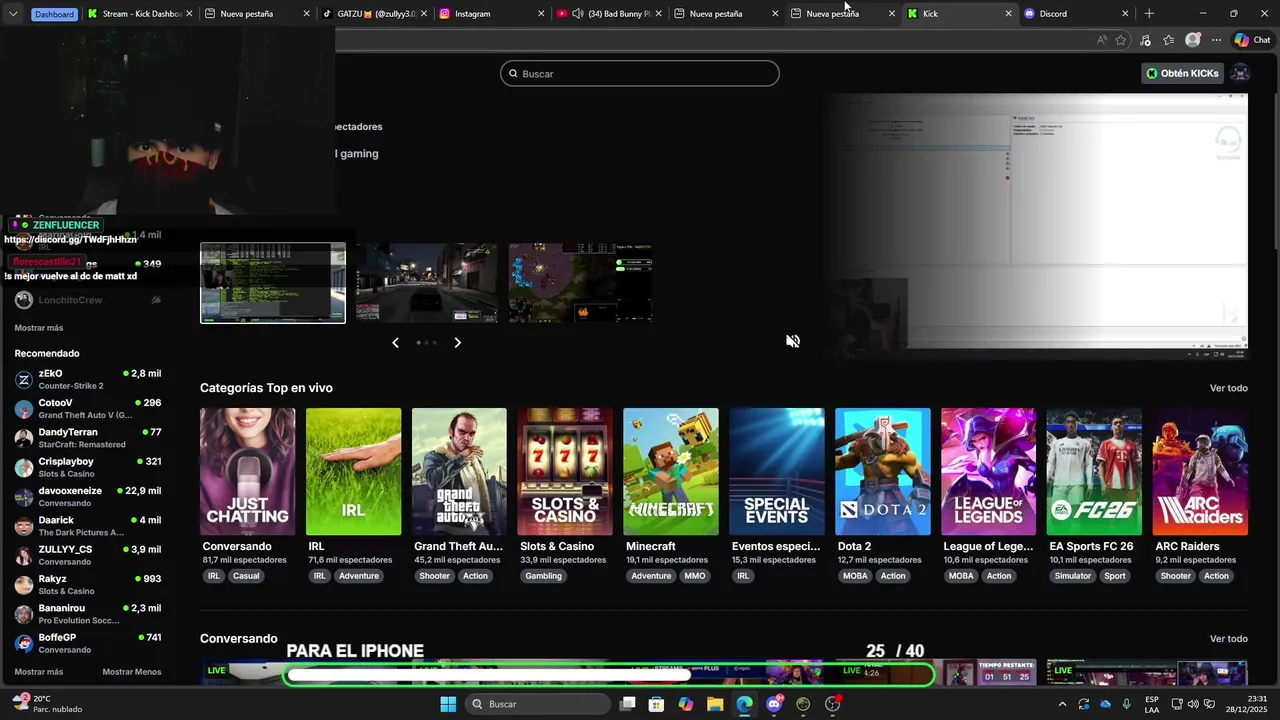Open the weather widget on taskbar
1280x720 pixels.
47,704
